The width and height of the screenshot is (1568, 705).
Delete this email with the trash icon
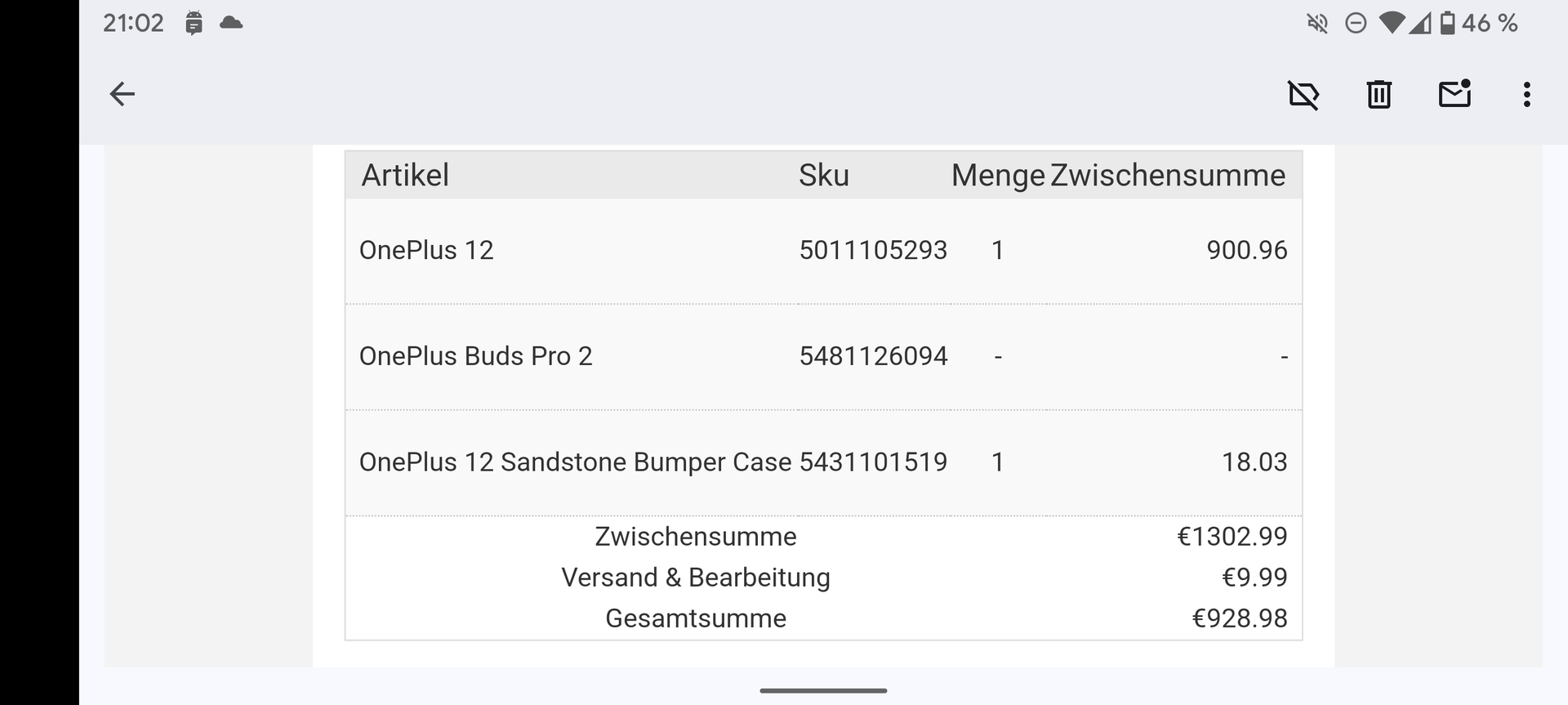pyautogui.click(x=1379, y=95)
